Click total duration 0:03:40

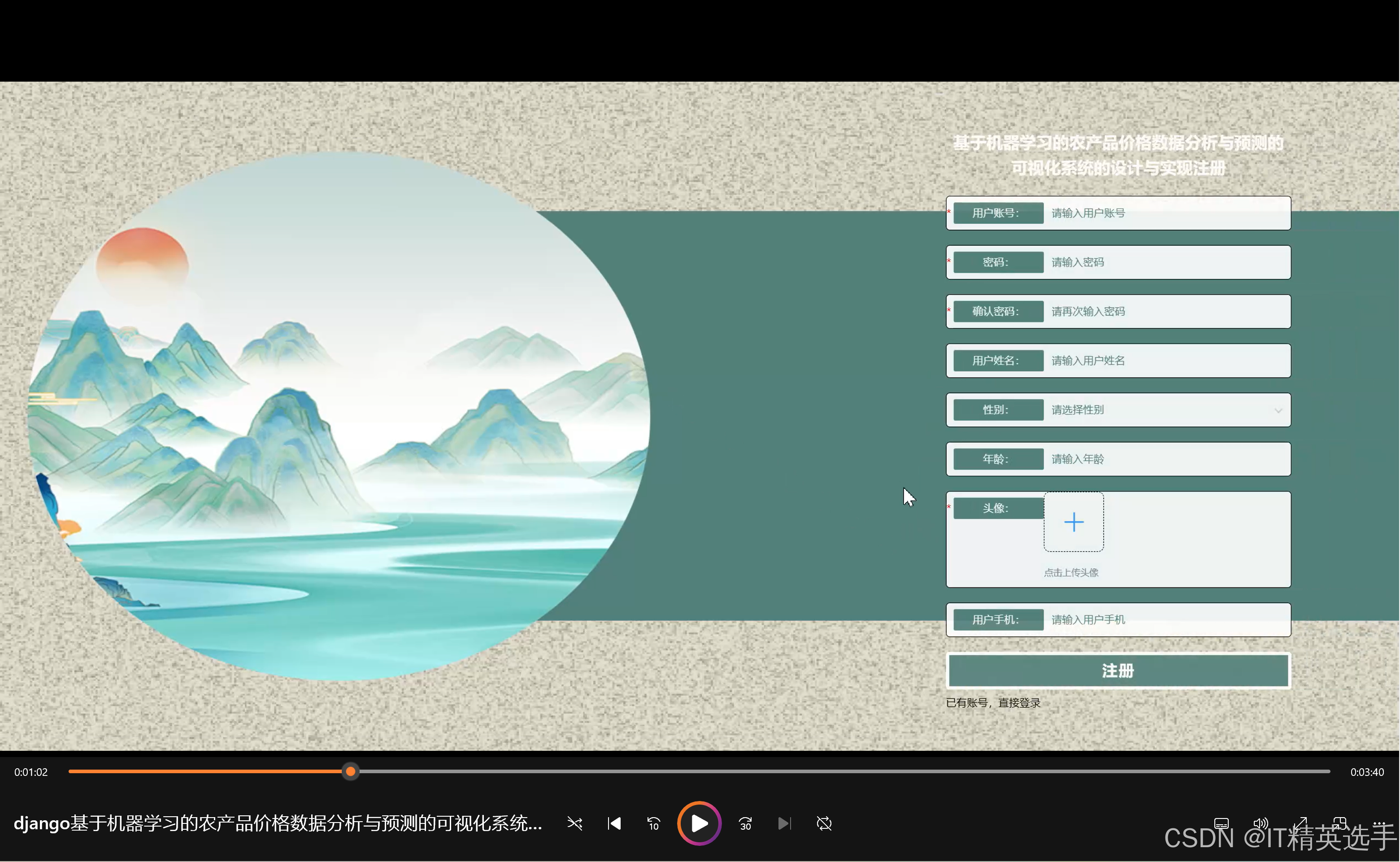1367,772
